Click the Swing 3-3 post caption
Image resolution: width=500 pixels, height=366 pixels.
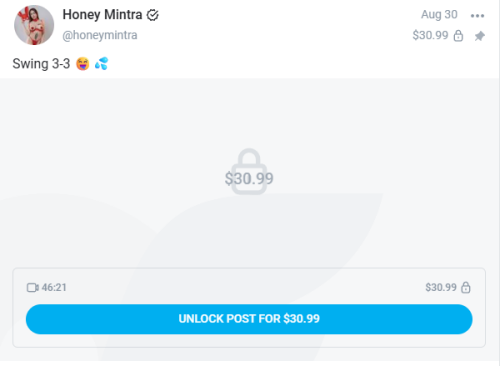(41, 64)
